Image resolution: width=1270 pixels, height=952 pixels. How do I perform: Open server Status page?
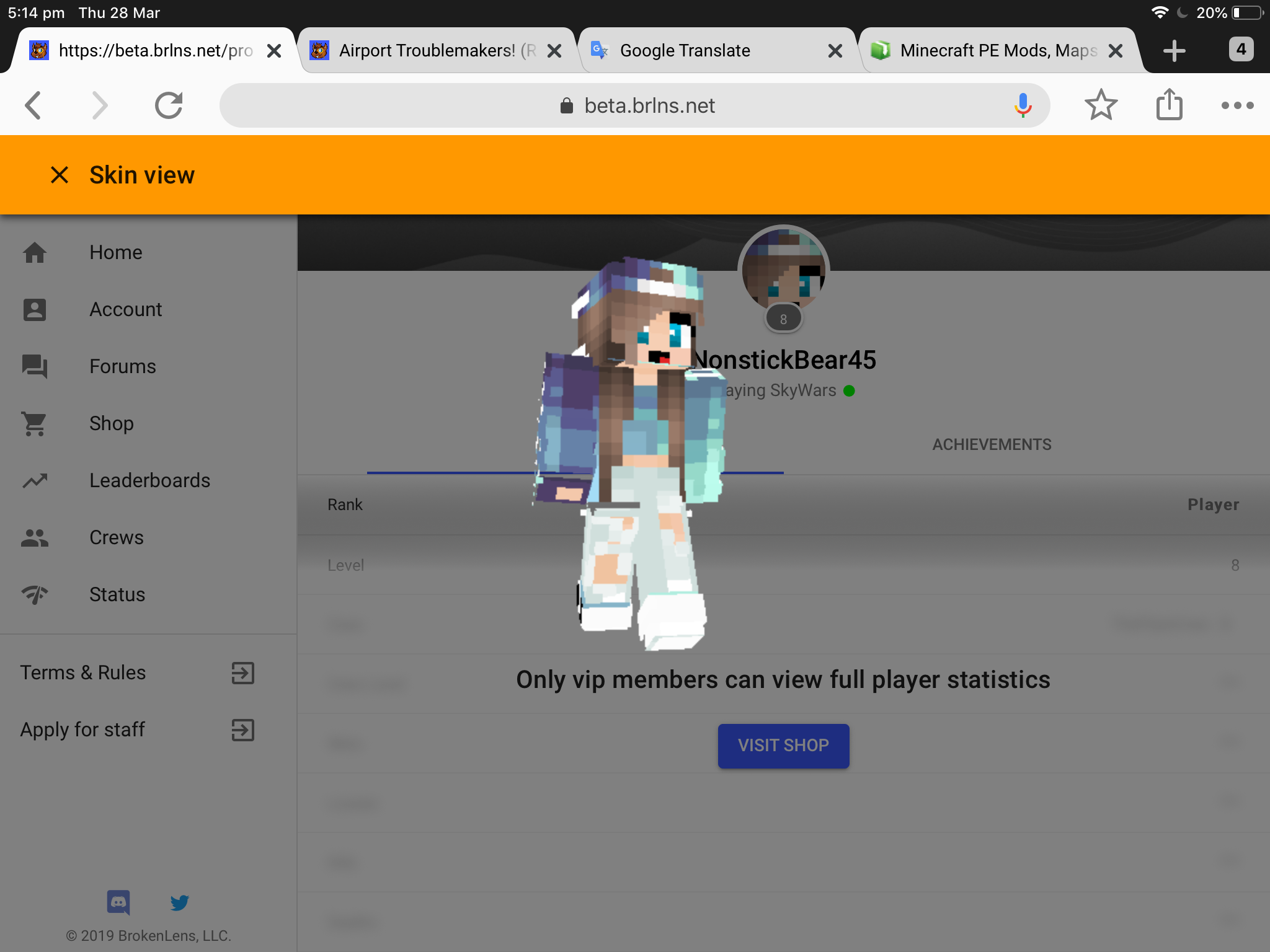coord(117,594)
